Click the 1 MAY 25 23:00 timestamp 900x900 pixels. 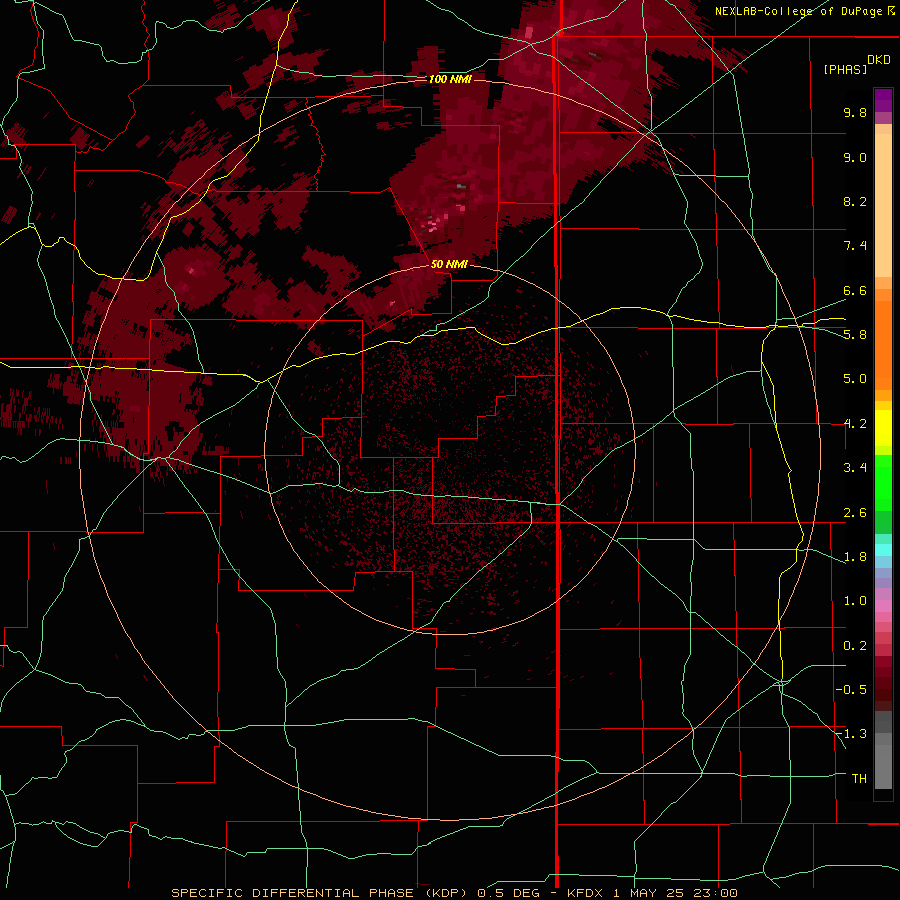(x=674, y=893)
